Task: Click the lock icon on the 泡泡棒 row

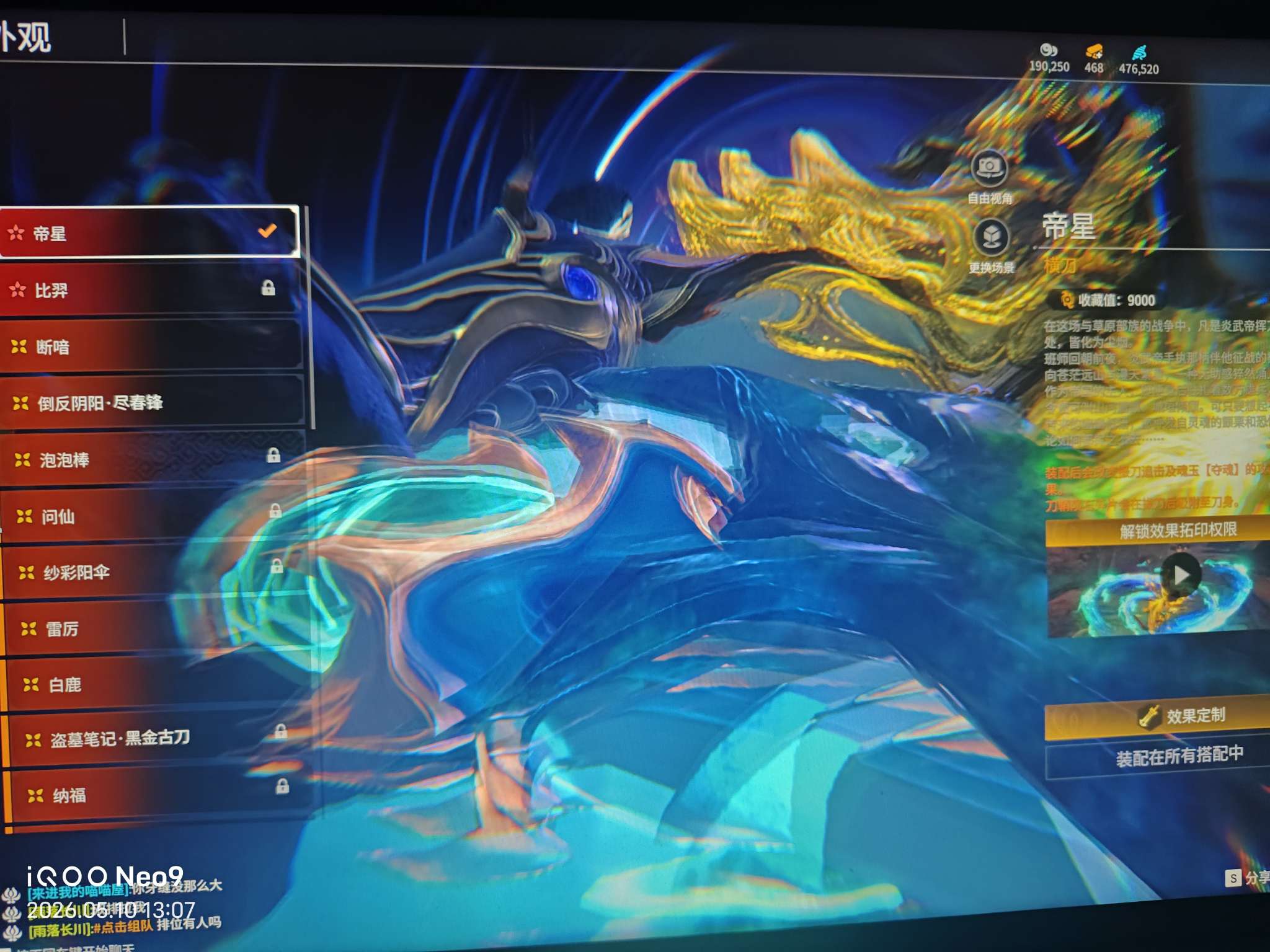Action: coord(273,455)
